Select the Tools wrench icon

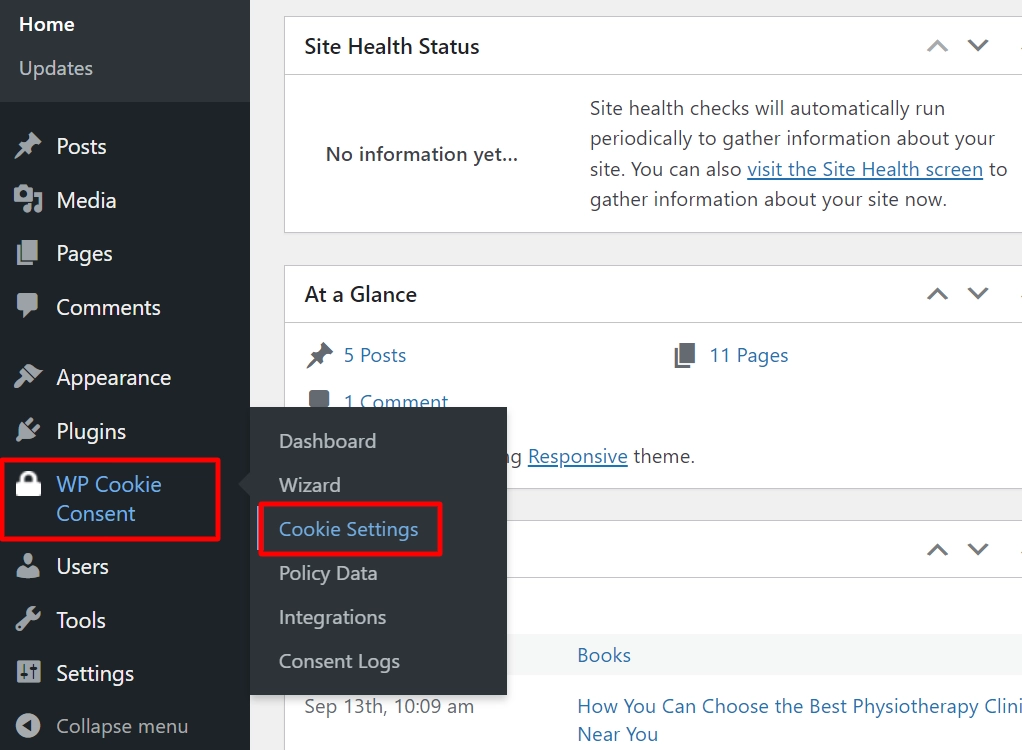pos(27,620)
